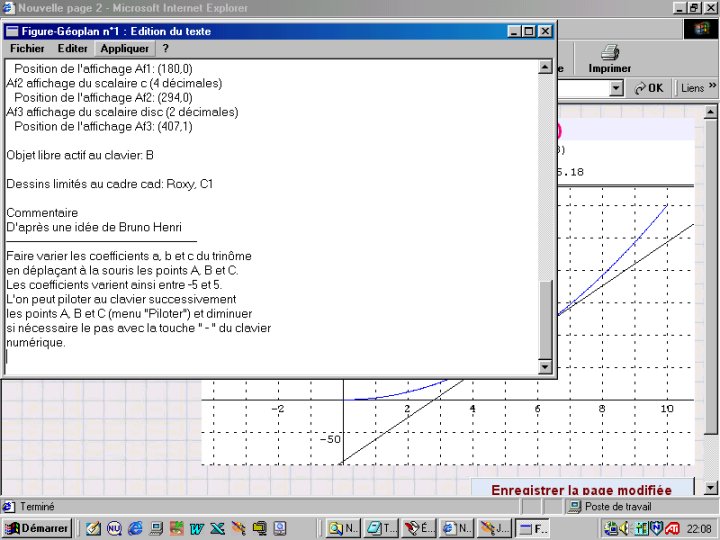Viewport: 720px width, 540px height.
Task: Click the Internet Explorer title bar icon
Action: 8,8
